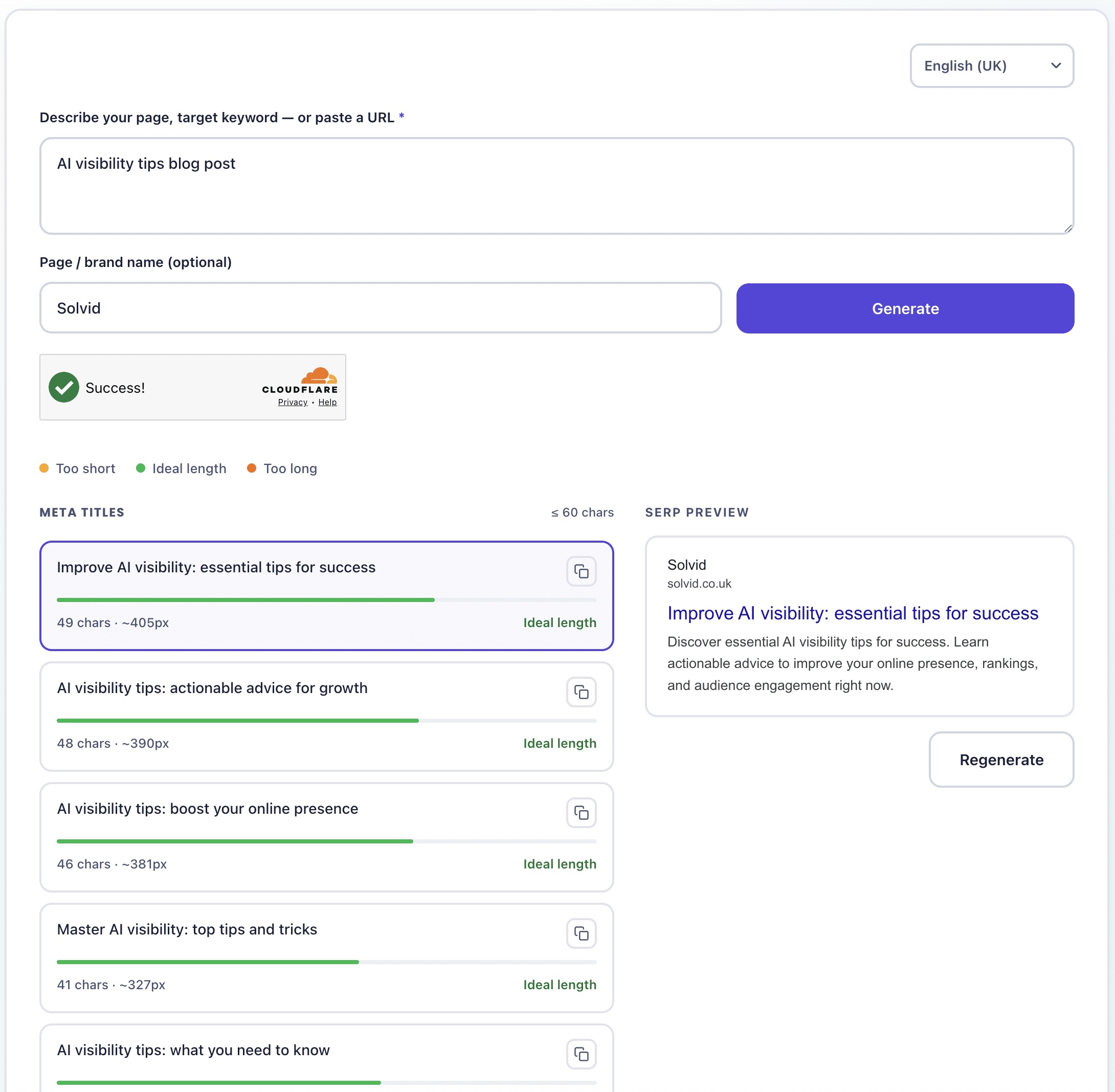The width and height of the screenshot is (1115, 1092).
Task: Click the length bar of the 41 chars title
Action: (x=327, y=962)
